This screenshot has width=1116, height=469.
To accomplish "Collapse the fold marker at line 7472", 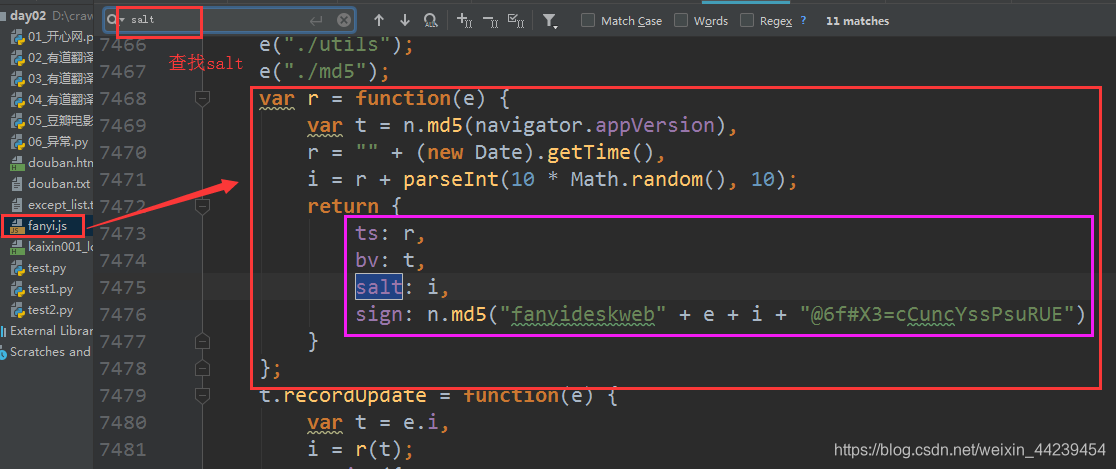I will (x=203, y=206).
